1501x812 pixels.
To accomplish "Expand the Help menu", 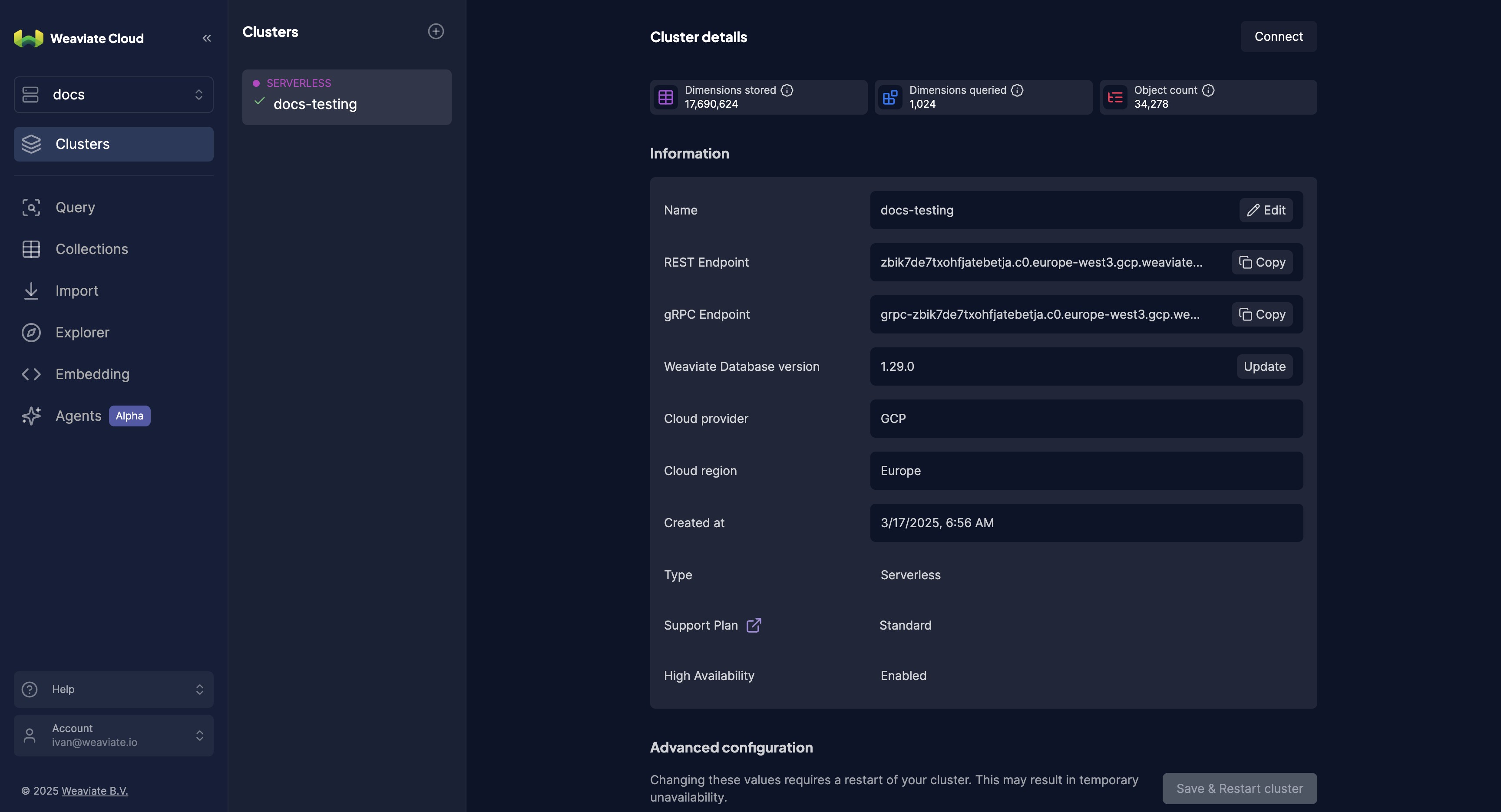I will [114, 689].
